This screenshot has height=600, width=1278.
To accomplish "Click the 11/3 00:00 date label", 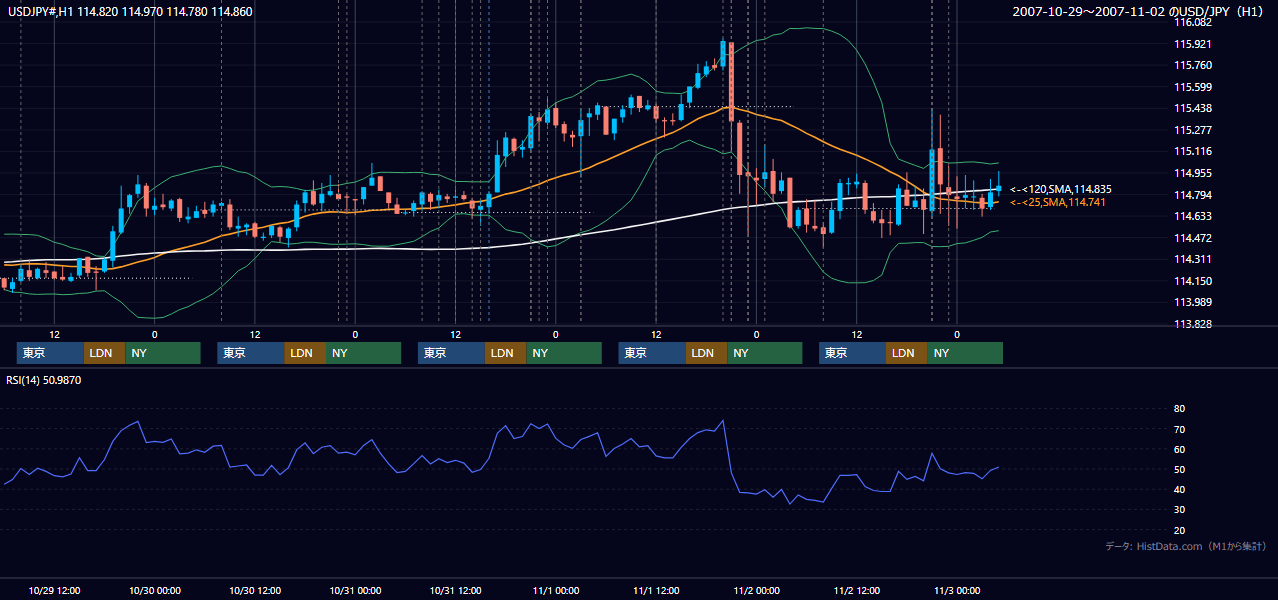I will pos(957,590).
